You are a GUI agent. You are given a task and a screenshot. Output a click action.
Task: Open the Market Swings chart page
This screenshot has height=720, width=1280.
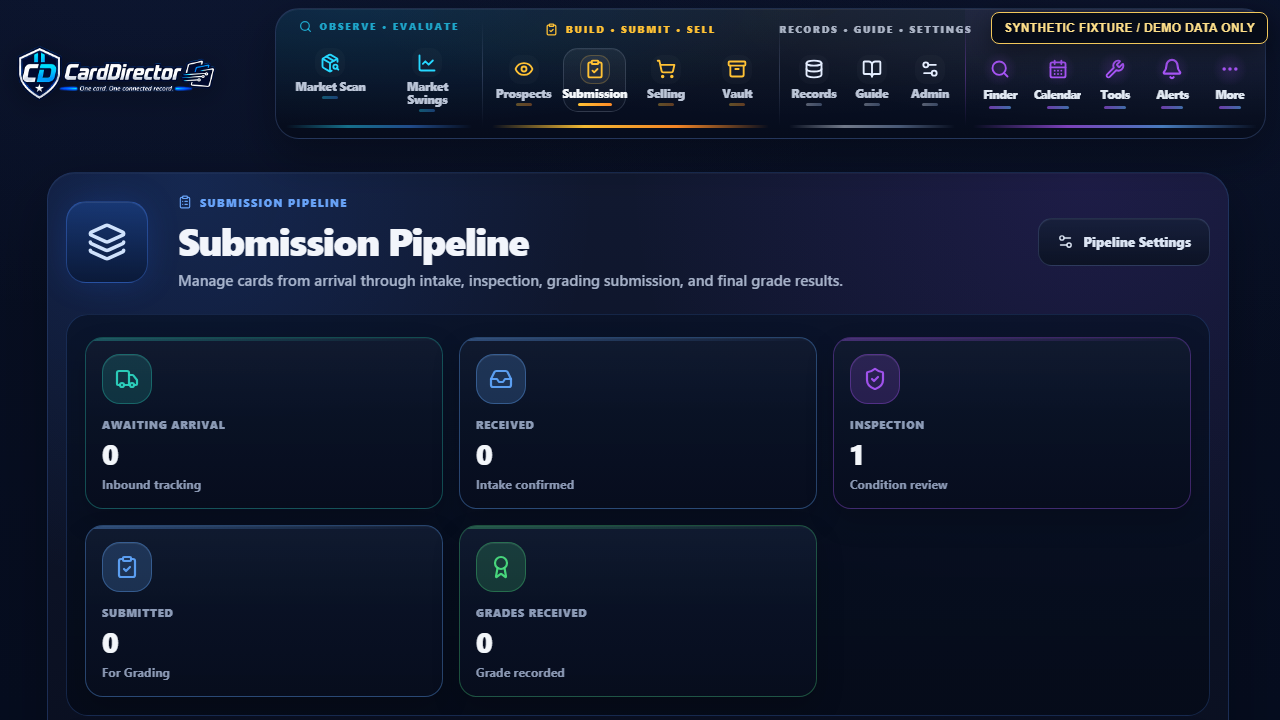click(x=427, y=80)
